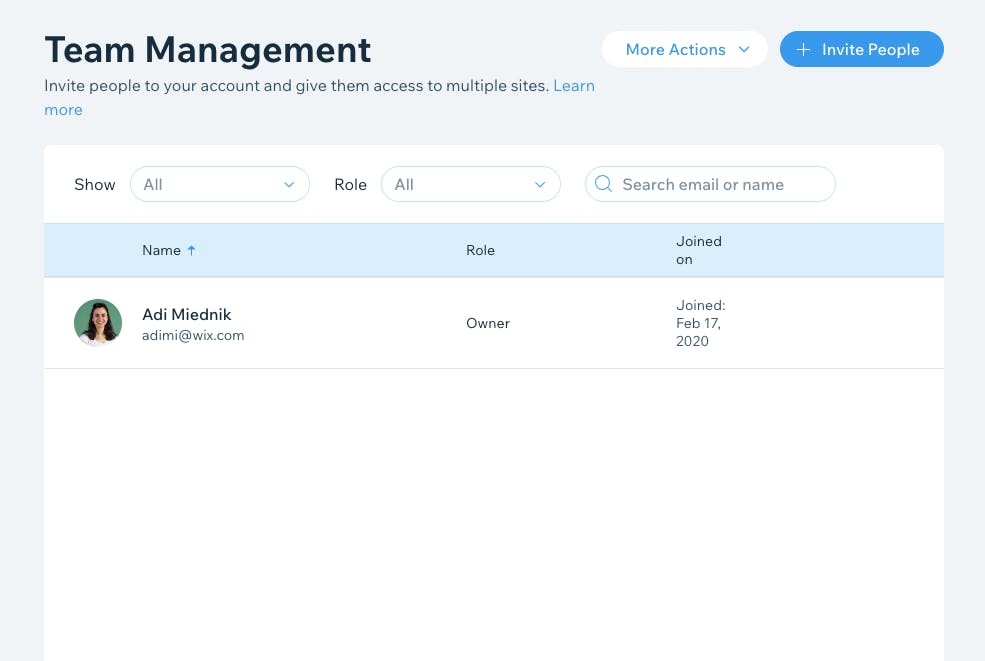
Task: Click the magnifying glass search icon
Action: 603,184
